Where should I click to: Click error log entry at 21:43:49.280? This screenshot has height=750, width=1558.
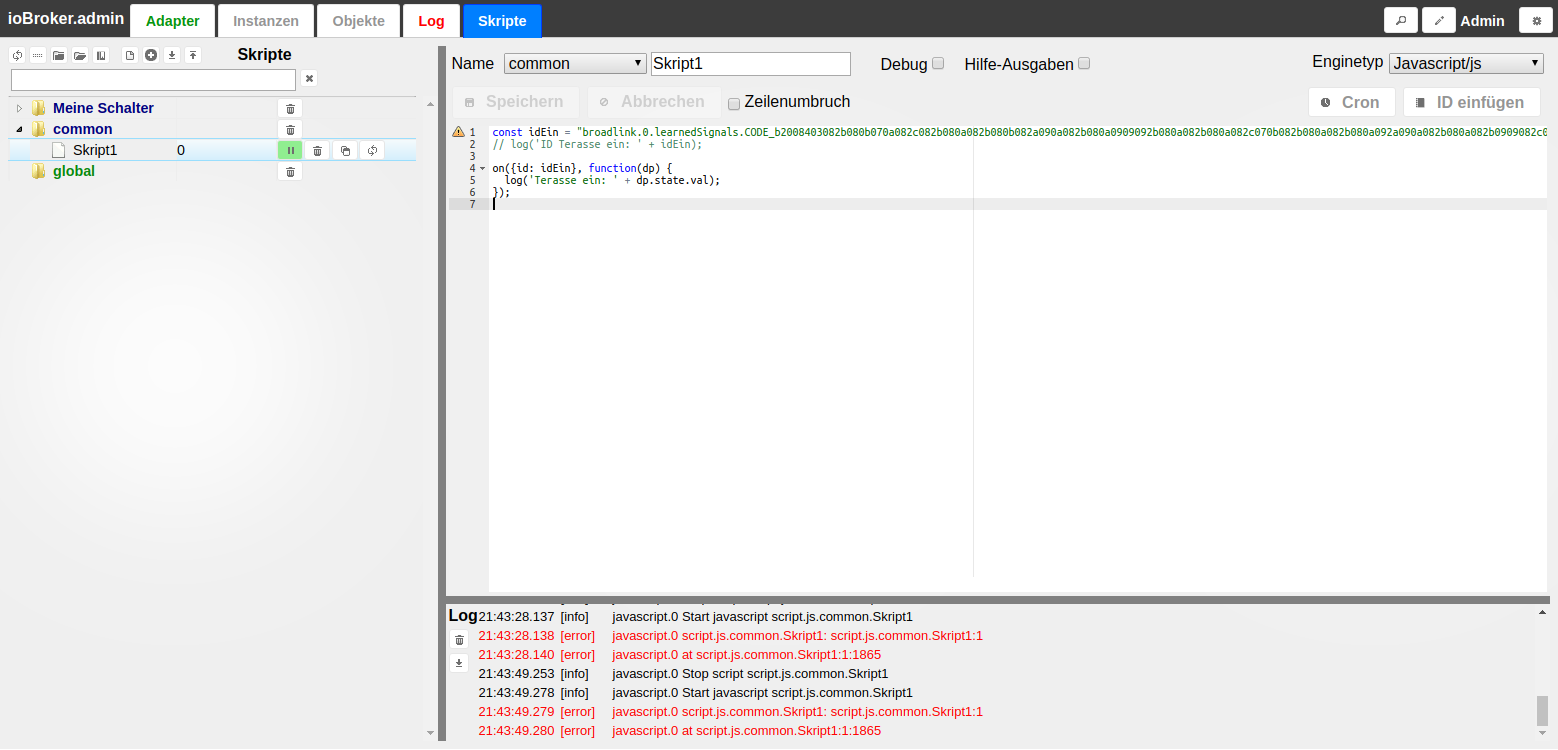click(680, 731)
